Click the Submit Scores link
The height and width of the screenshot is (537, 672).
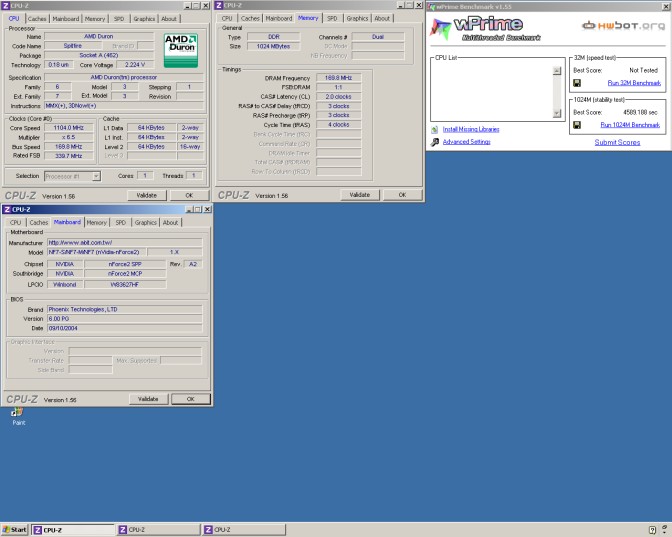(617, 142)
